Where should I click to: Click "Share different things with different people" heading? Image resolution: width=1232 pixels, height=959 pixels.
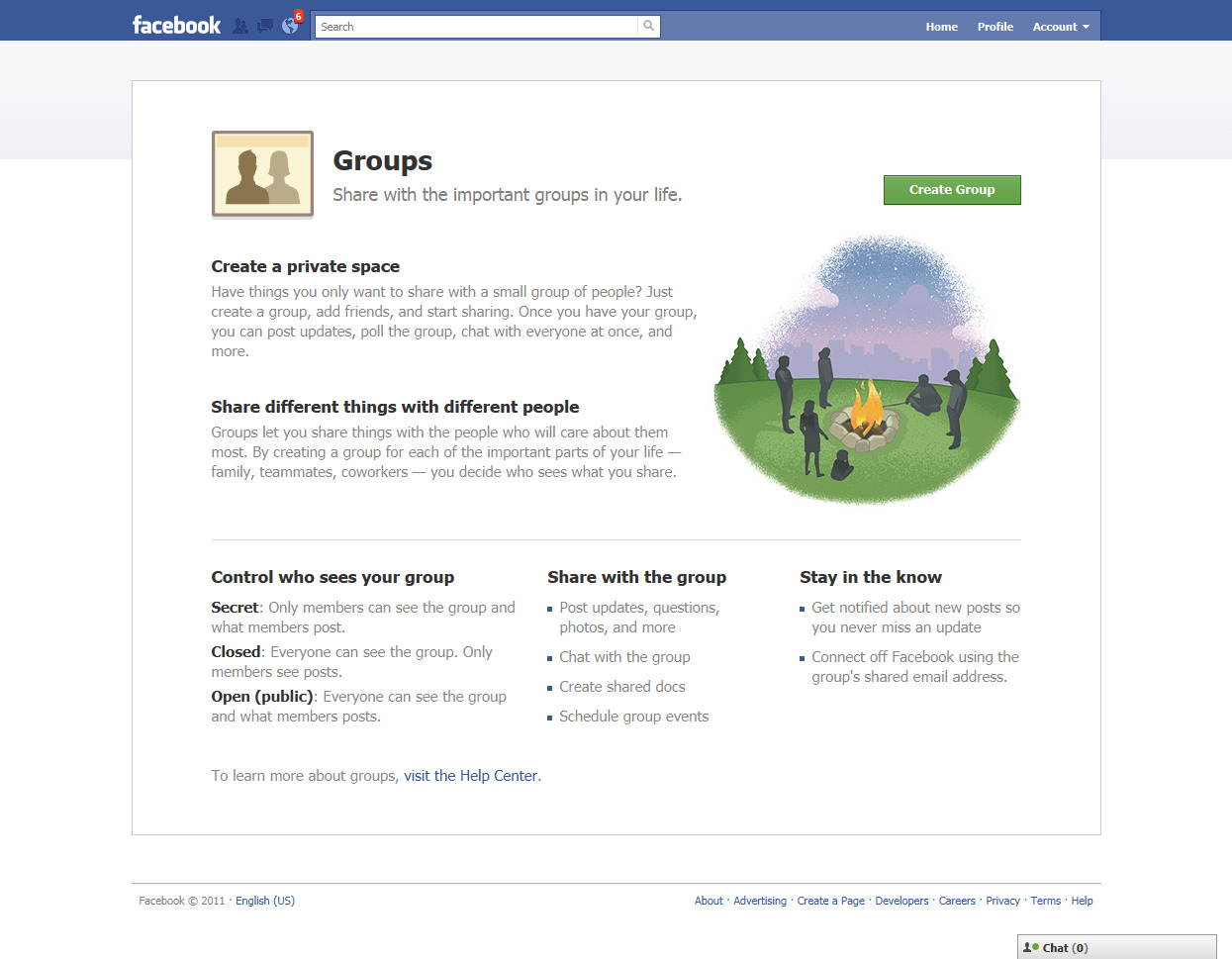[x=395, y=407]
